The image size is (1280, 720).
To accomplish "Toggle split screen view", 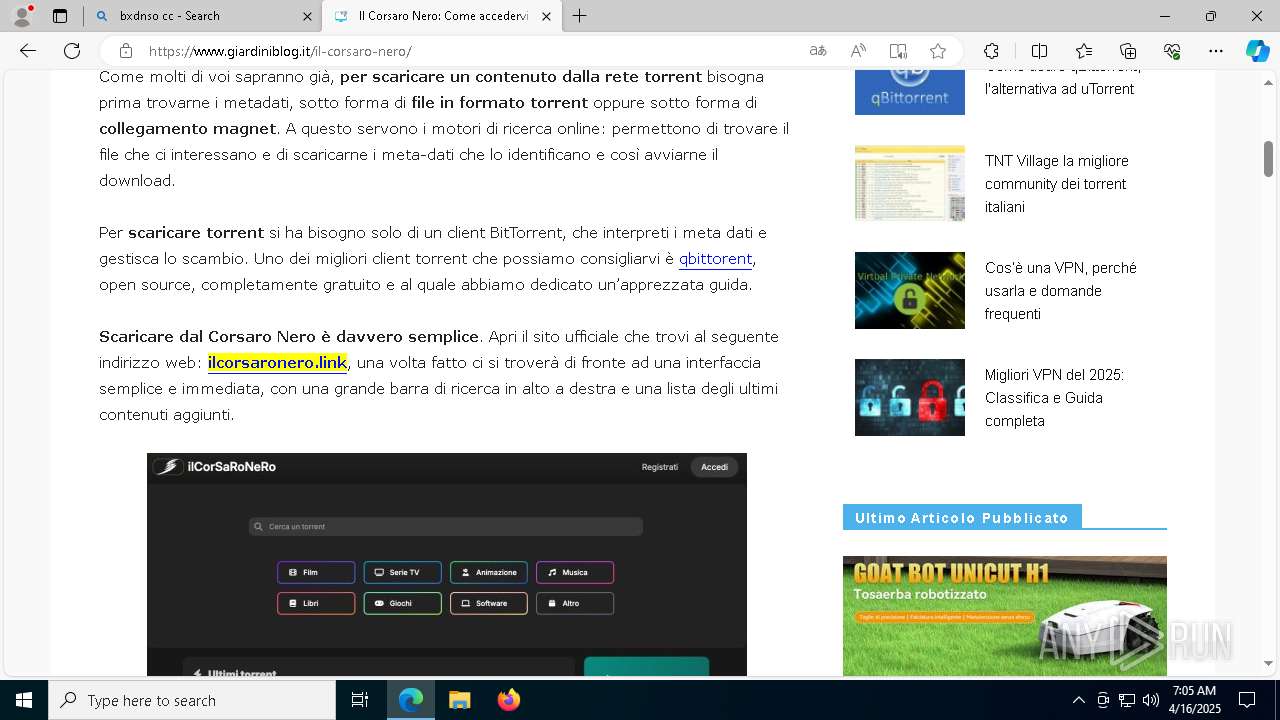I will click(1039, 51).
